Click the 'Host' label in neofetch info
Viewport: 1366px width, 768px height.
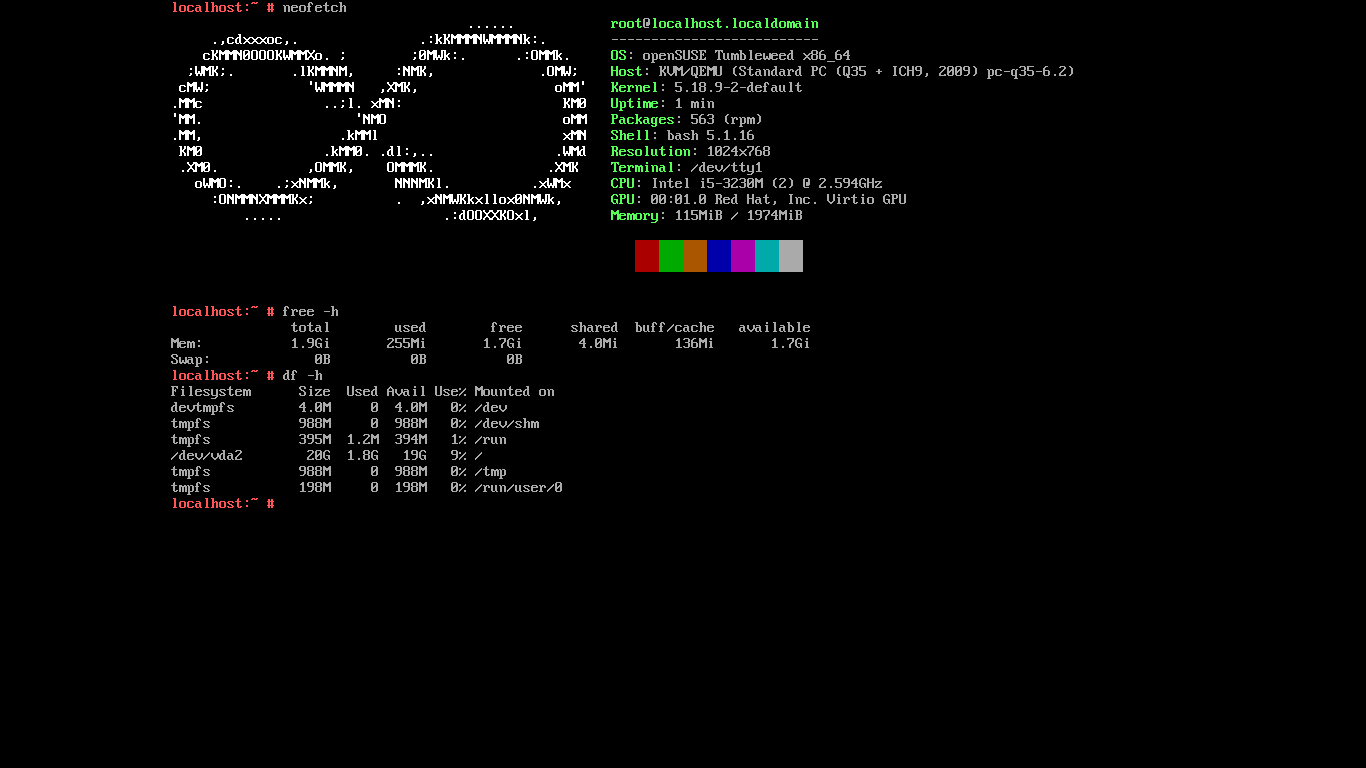627,72
